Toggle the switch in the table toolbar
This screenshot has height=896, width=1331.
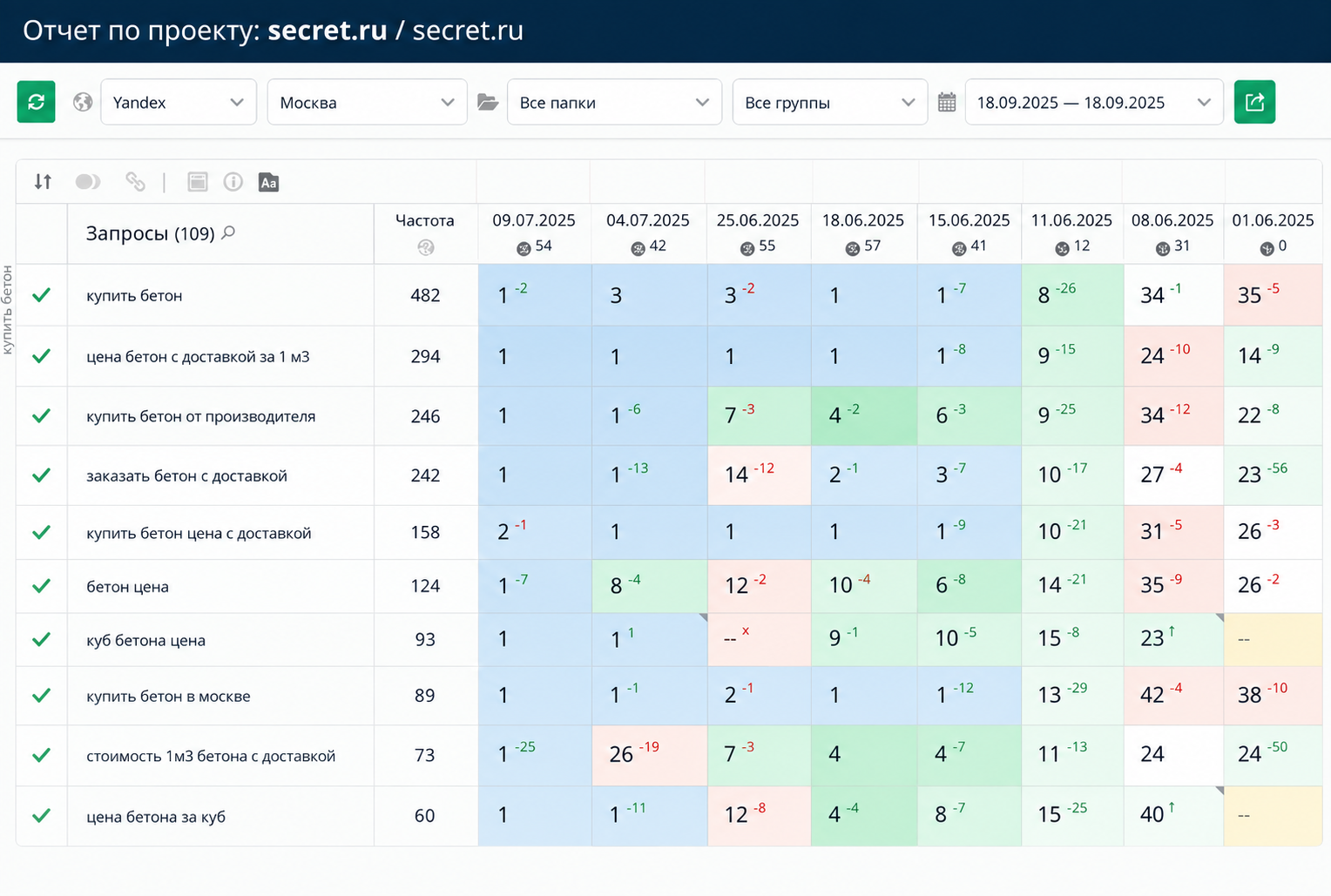point(88,182)
